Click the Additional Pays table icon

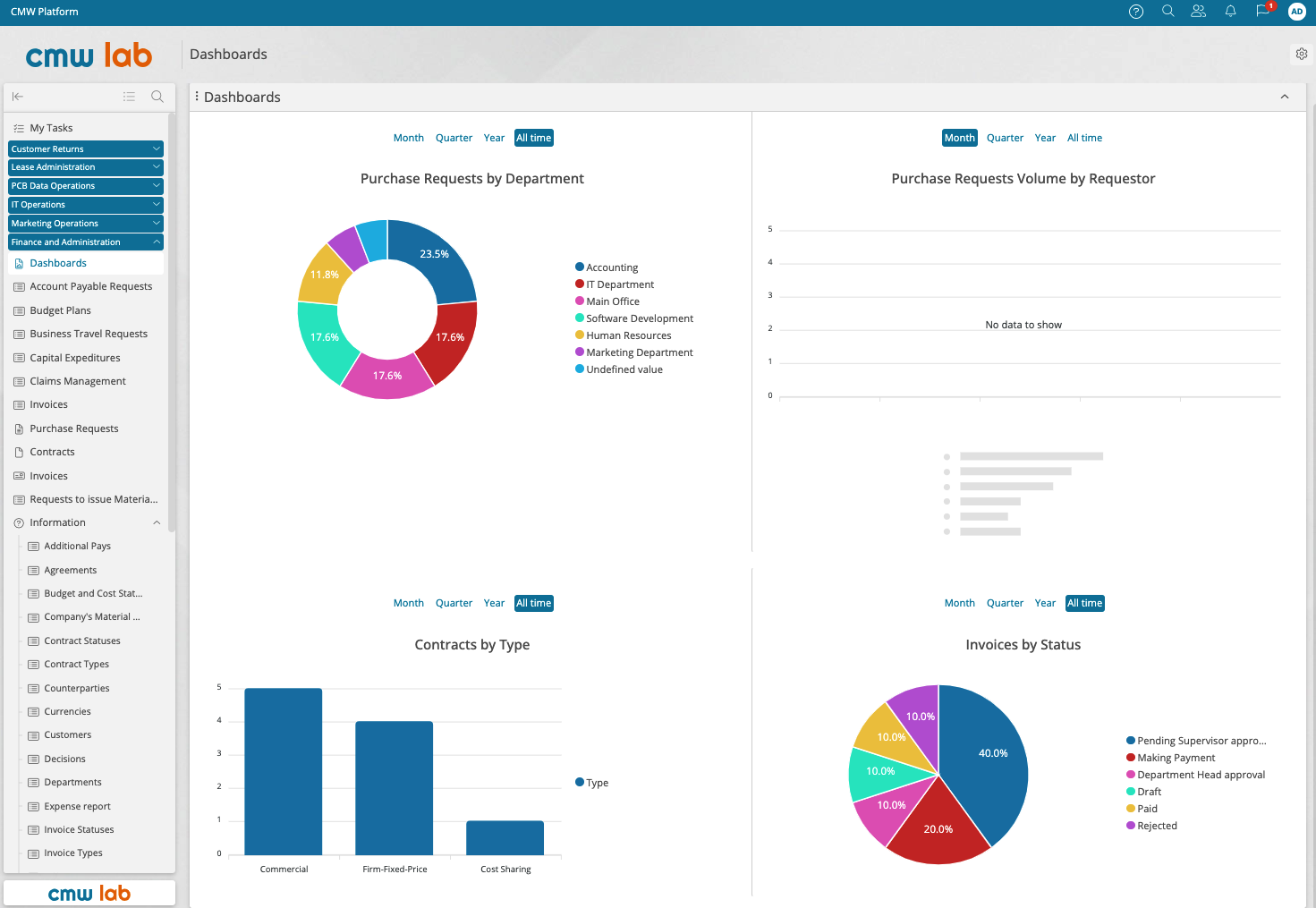[33, 547]
